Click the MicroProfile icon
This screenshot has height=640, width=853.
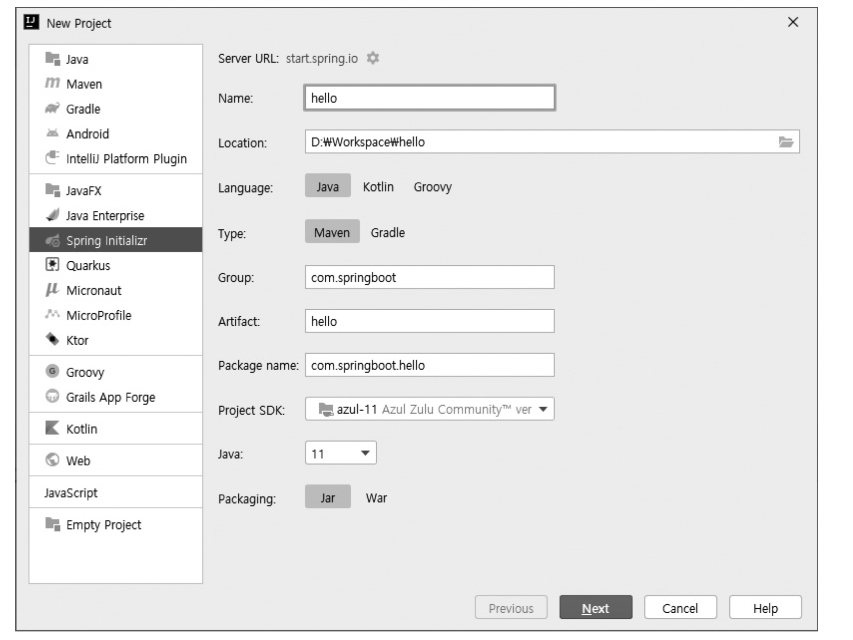(52, 314)
